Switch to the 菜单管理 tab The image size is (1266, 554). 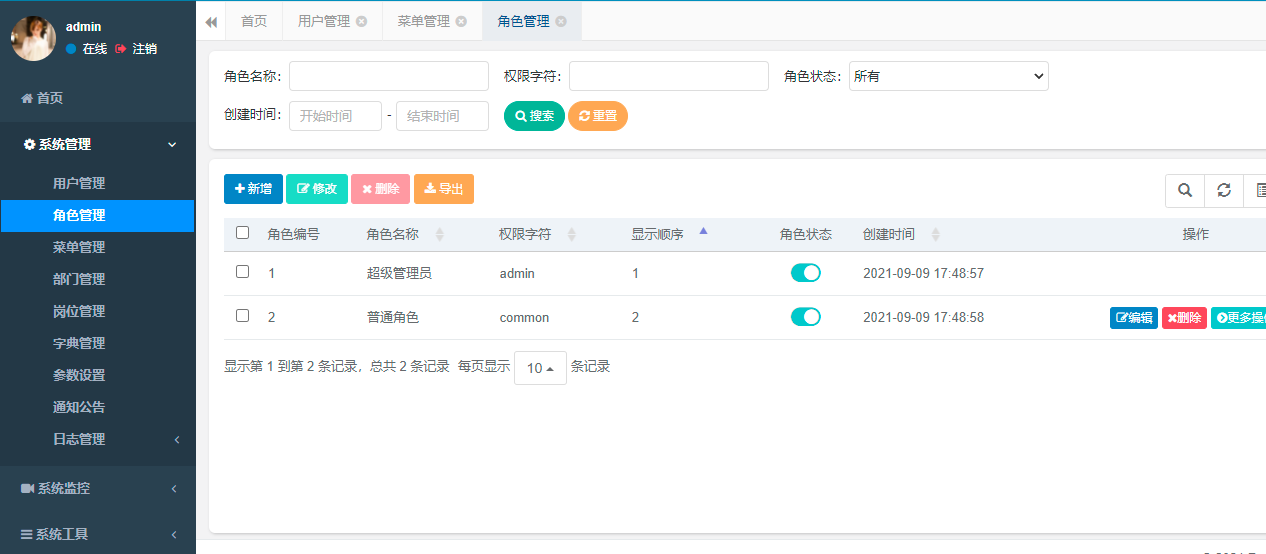click(x=423, y=21)
